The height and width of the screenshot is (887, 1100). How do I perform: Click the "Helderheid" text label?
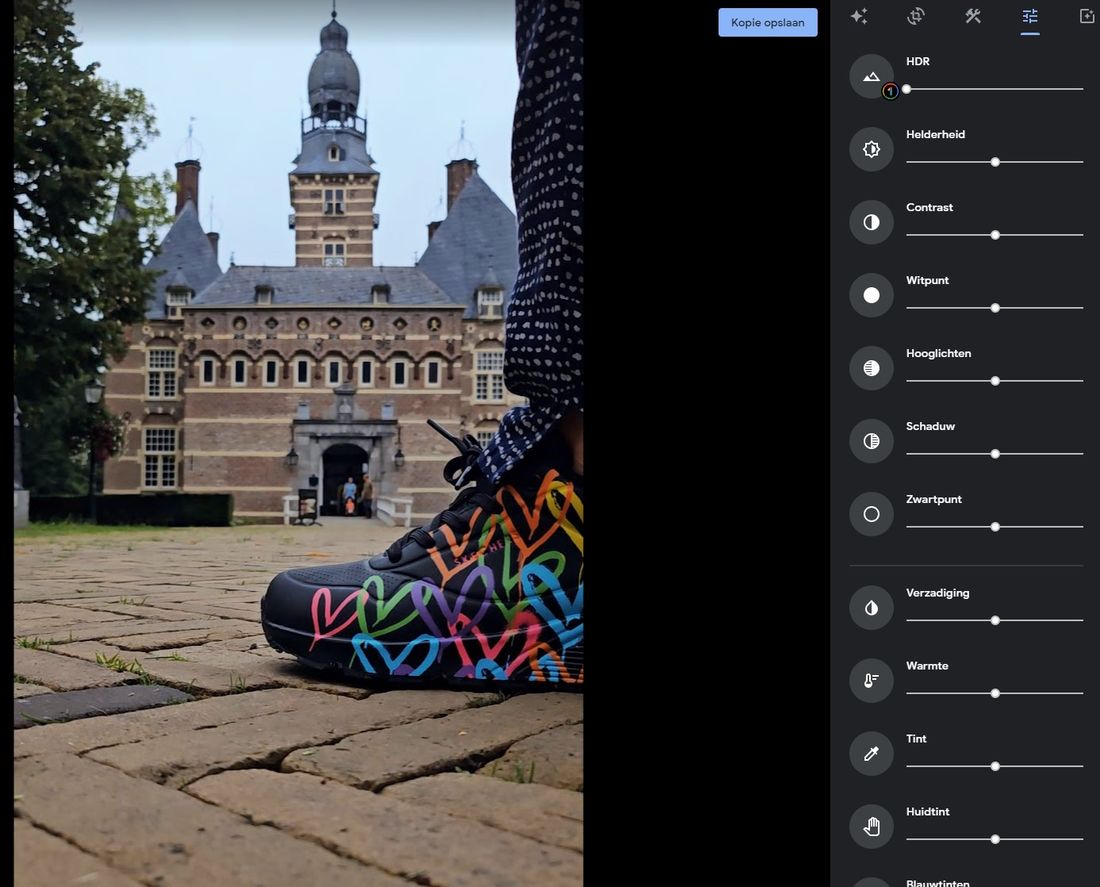pos(935,135)
